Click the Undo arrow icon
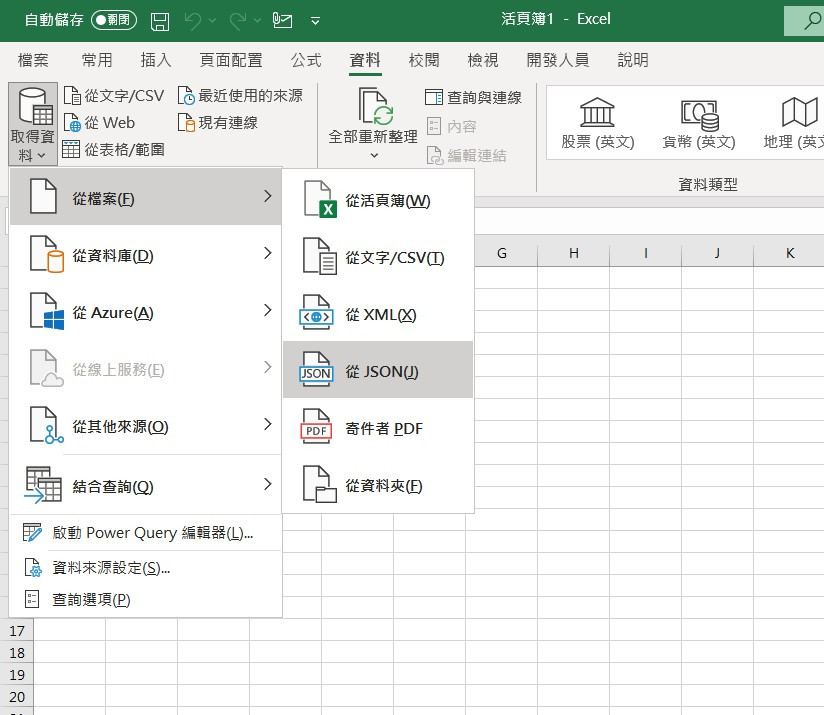Screen dimensions: 824x715 tap(193, 20)
